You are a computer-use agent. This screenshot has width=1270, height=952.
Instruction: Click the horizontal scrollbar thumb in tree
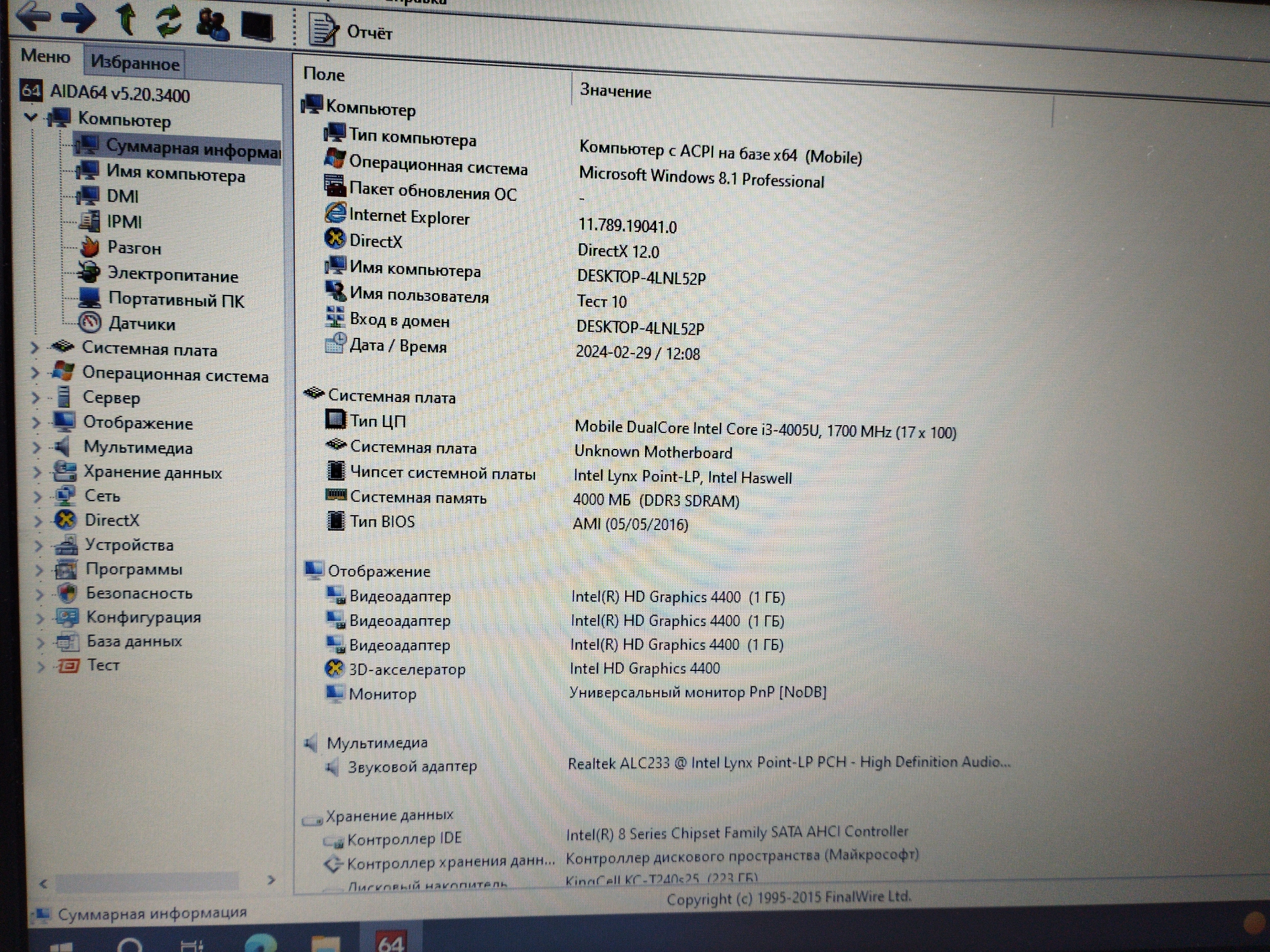(147, 882)
